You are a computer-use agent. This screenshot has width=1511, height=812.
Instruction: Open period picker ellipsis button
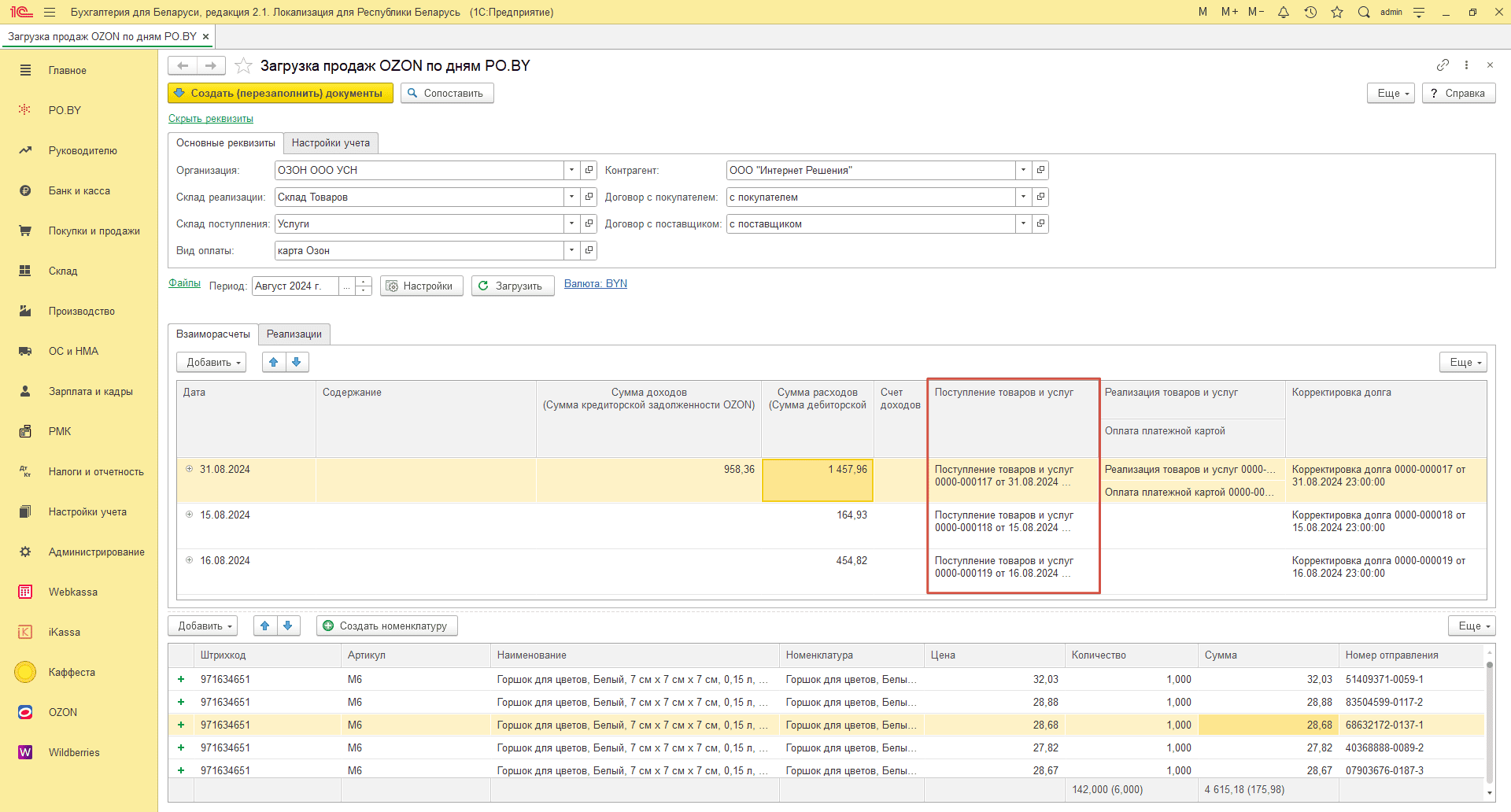[x=347, y=286]
